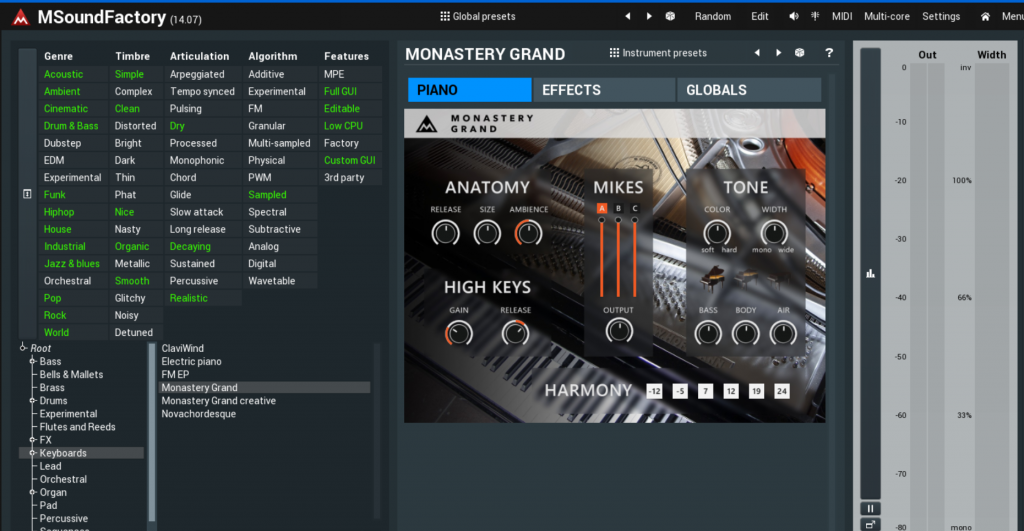Click the meter histogram icon
The height and width of the screenshot is (531, 1024).
tap(871, 273)
